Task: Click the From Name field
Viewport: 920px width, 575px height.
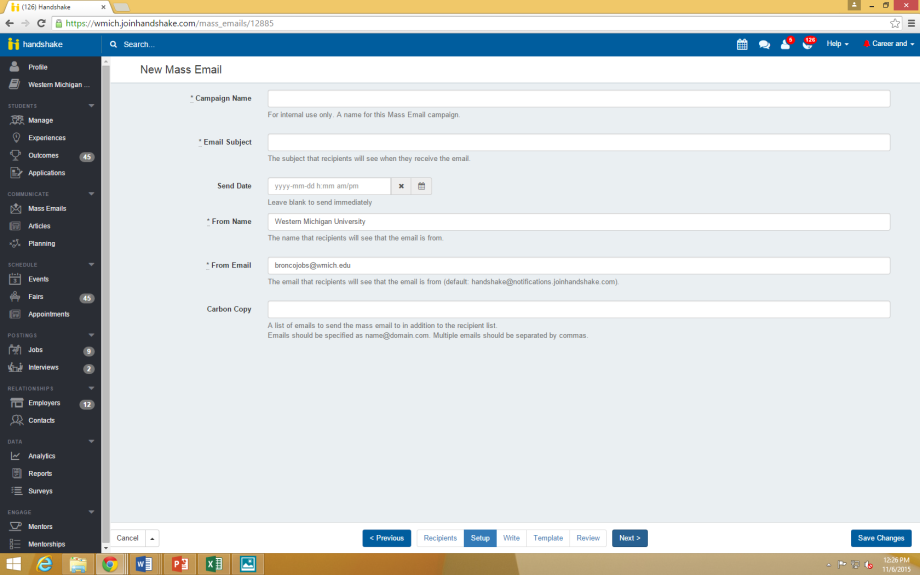Action: tap(579, 222)
